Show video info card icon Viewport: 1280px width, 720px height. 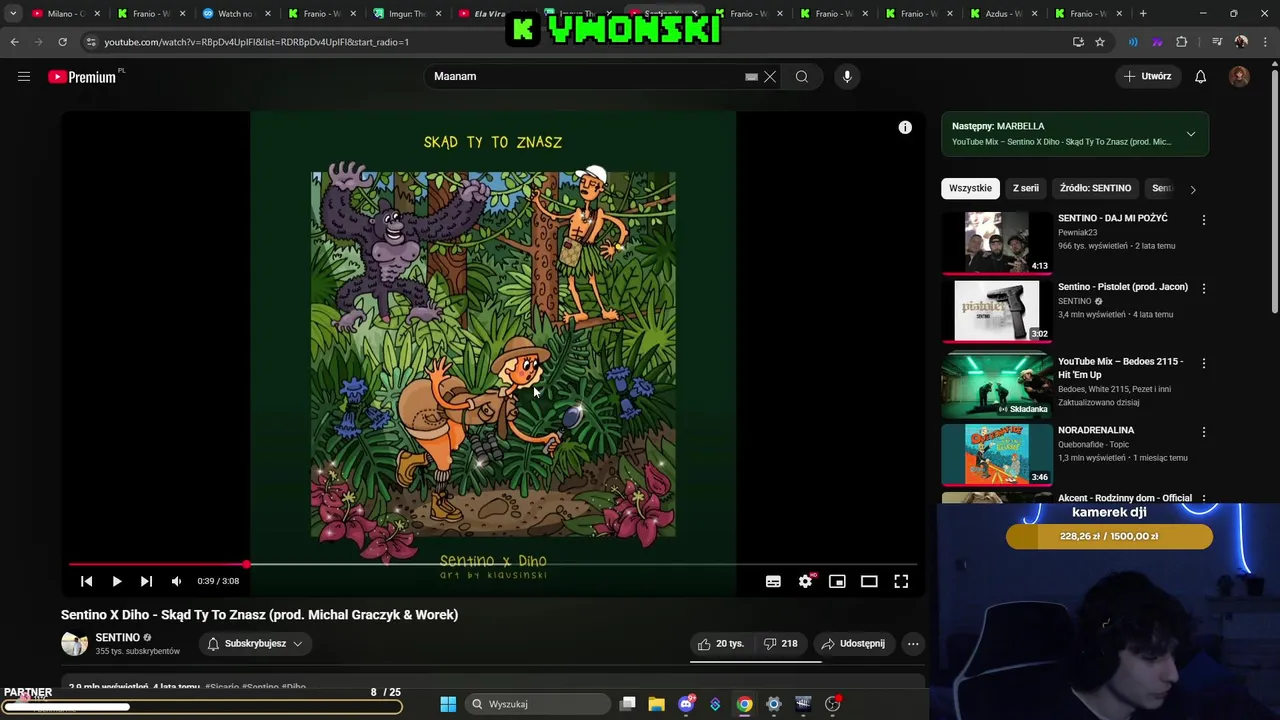pyautogui.click(x=905, y=127)
